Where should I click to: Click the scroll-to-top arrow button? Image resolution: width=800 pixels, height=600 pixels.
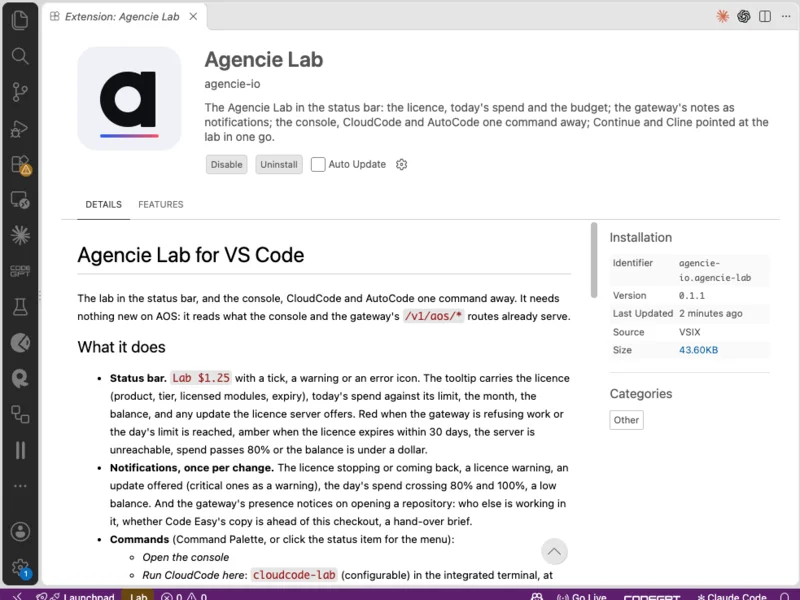pos(554,552)
